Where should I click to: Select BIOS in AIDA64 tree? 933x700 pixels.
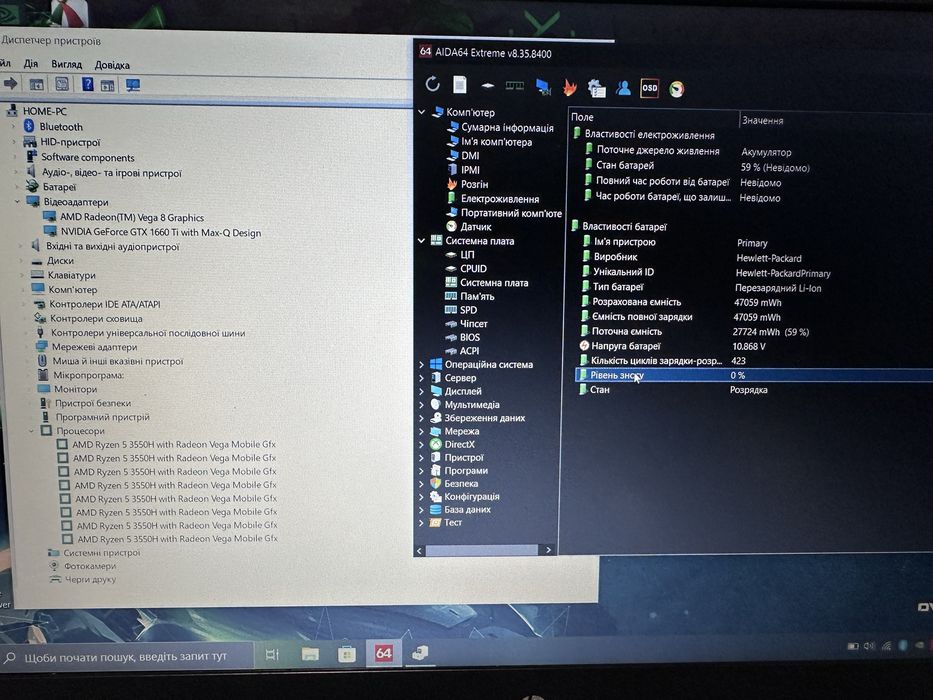pos(469,337)
